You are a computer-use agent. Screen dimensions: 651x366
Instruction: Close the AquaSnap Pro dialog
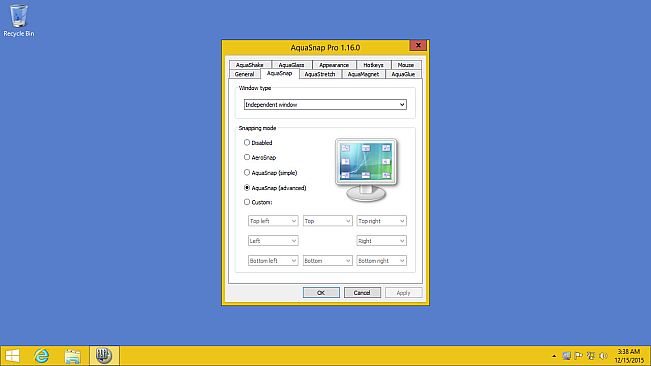click(x=418, y=45)
